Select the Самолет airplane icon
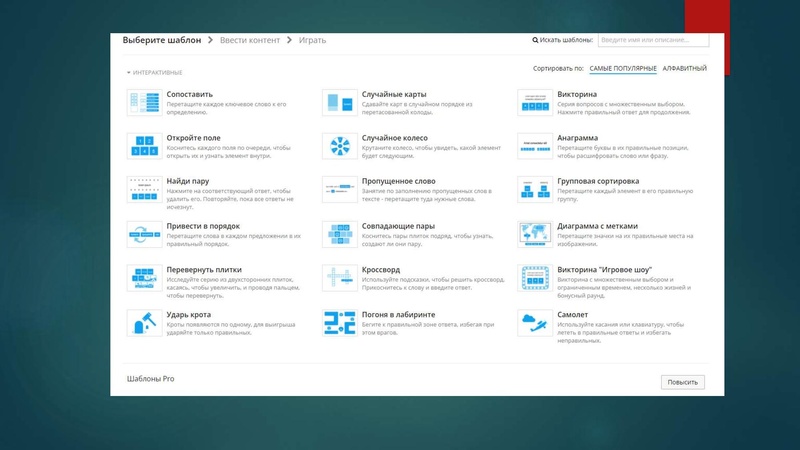Viewport: 800px width, 450px height. 533,321
